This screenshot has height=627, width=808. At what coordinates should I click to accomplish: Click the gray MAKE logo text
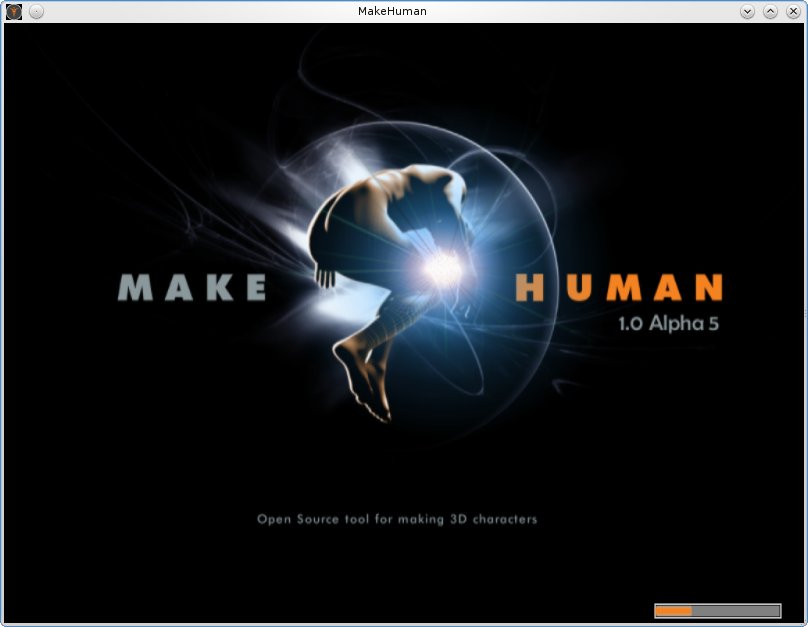(x=192, y=288)
